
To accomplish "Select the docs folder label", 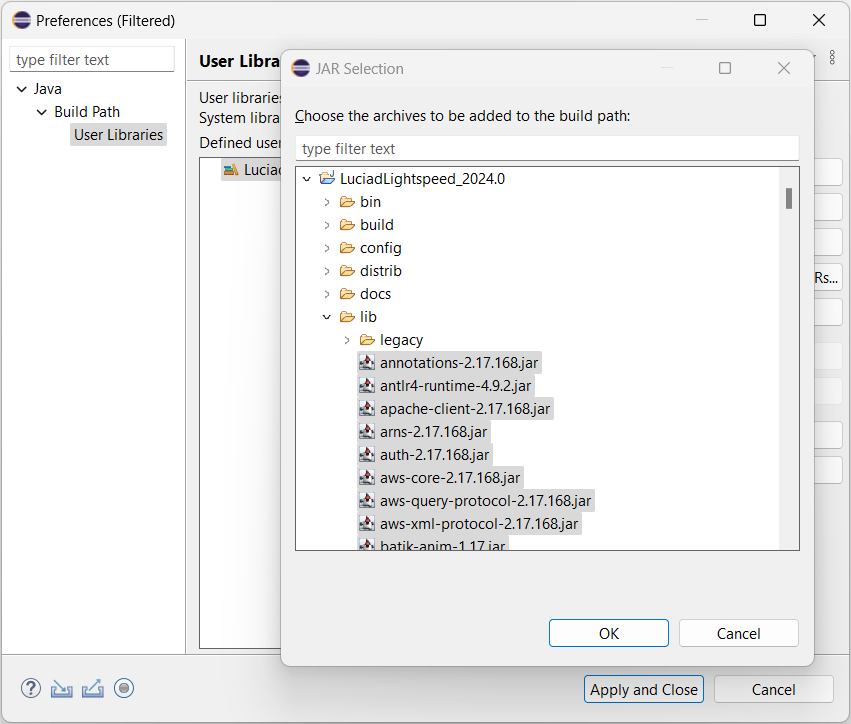I will [375, 294].
